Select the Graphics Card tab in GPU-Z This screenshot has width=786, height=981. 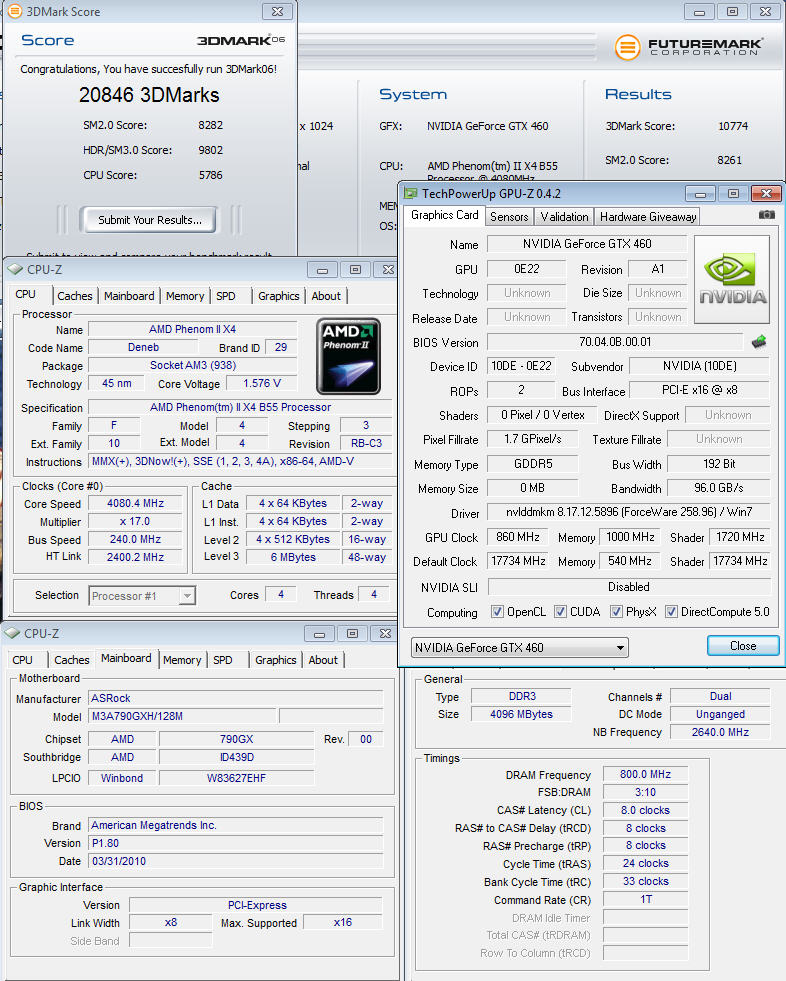click(444, 215)
